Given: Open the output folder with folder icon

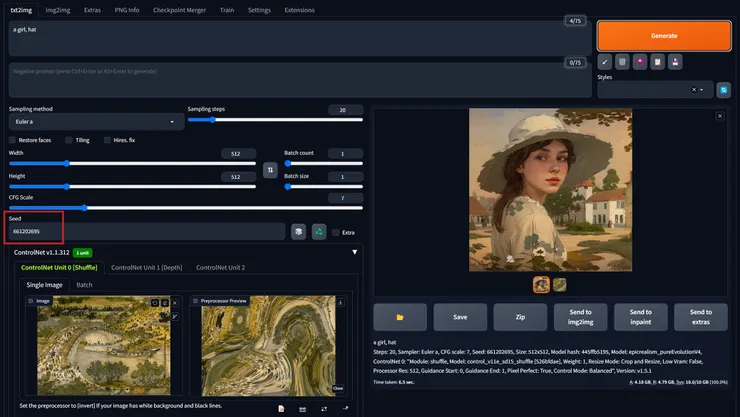Looking at the screenshot, I should tap(399, 317).
